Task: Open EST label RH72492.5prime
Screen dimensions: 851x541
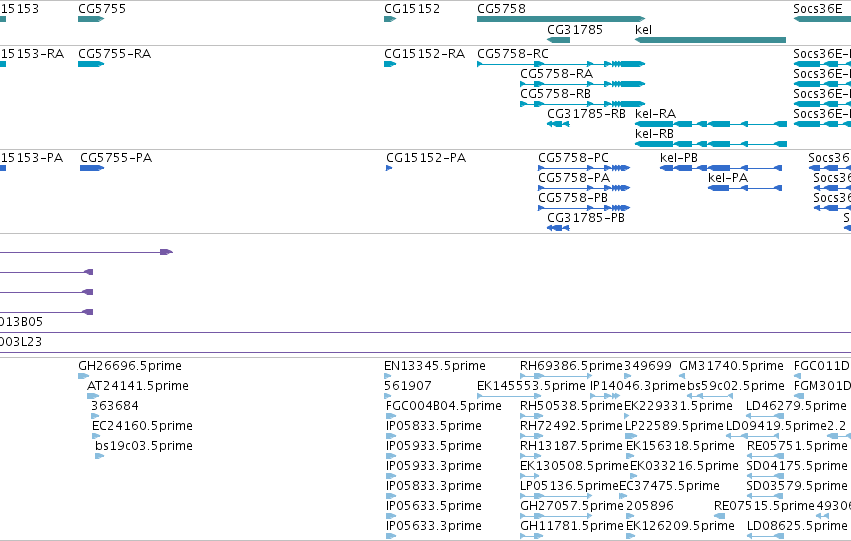Action: coord(571,426)
